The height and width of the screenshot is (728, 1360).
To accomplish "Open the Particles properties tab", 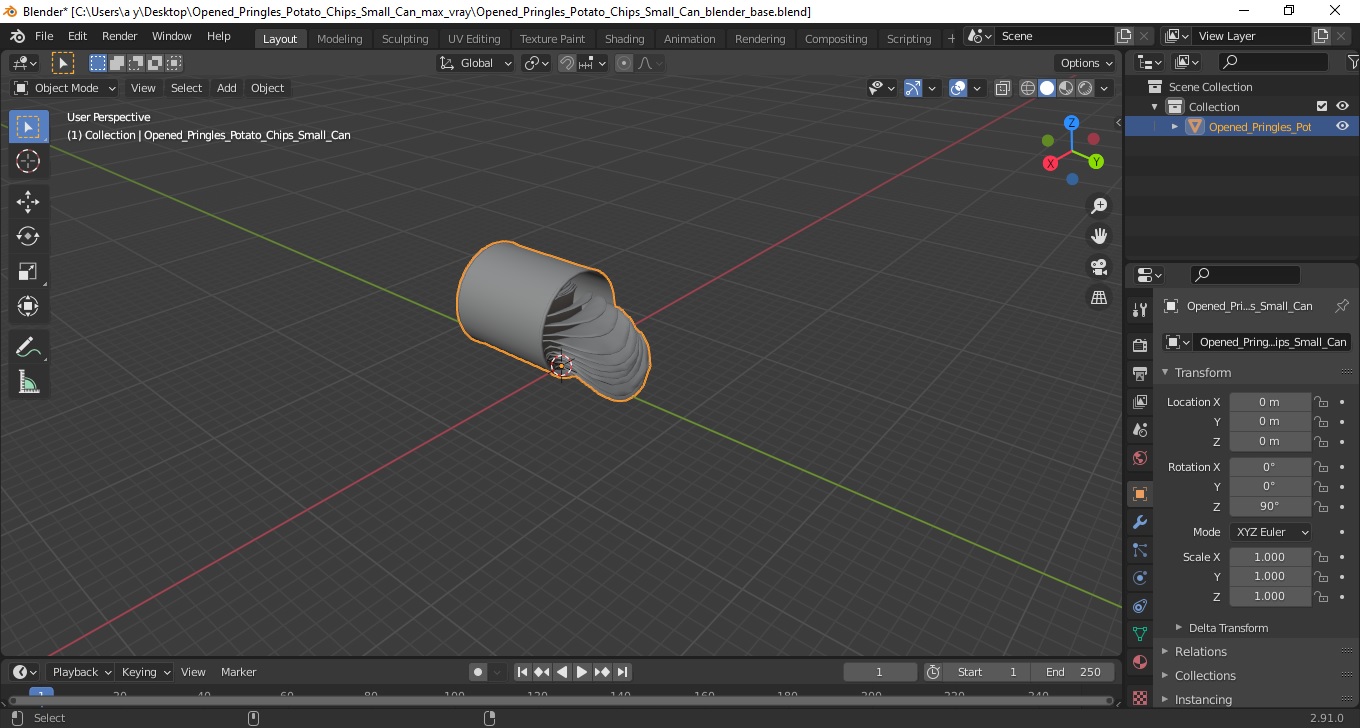I will click(x=1140, y=550).
